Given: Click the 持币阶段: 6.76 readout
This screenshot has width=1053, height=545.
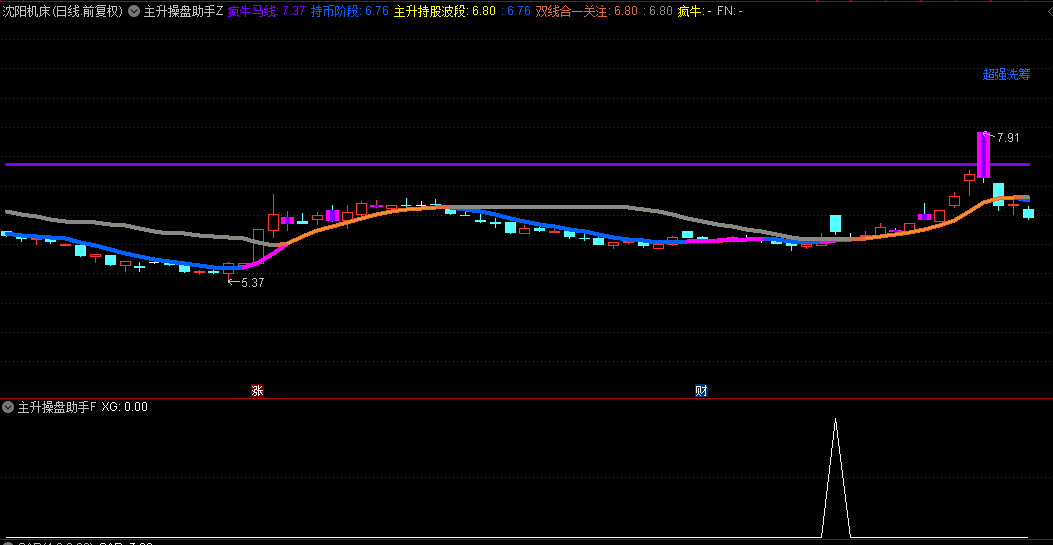Looking at the screenshot, I should pos(350,11).
